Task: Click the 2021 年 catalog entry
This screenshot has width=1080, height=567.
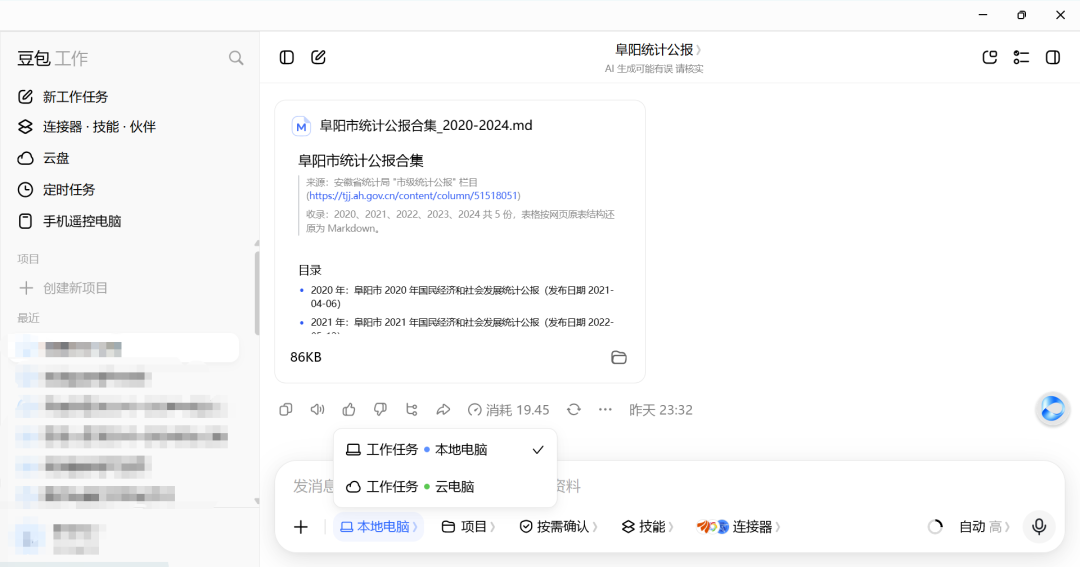Action: click(x=461, y=327)
